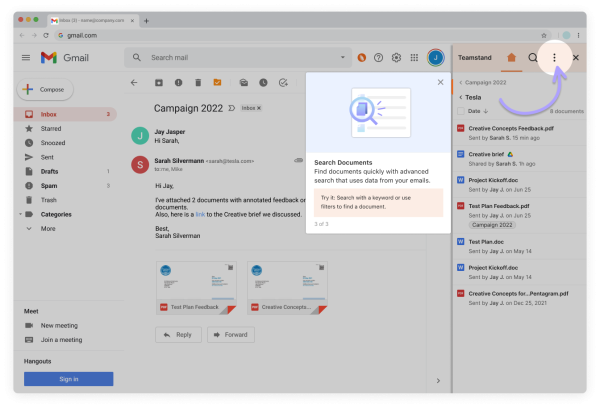Open Project Kickoff.doc sent Jun 25
600x408 pixels.
tap(519, 184)
